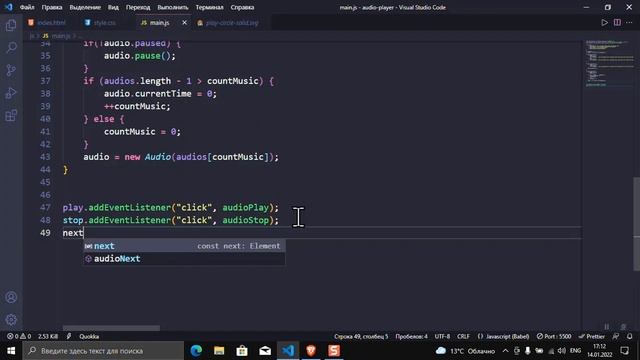Open the Run and Debug view
The width and height of the screenshot is (640, 360).
coord(11,93)
